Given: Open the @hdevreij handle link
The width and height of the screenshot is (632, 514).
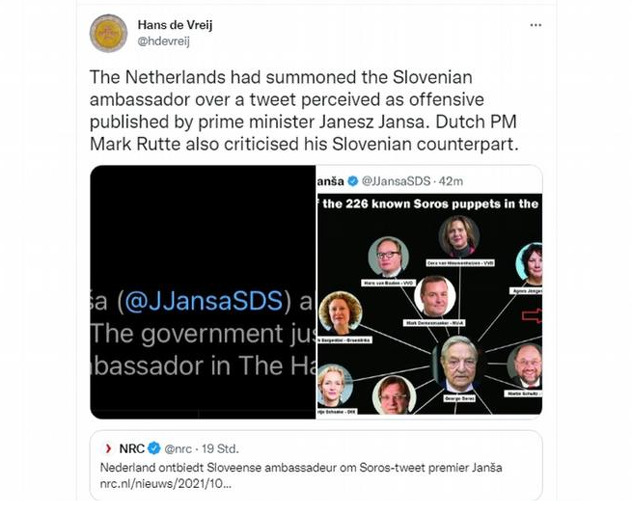Looking at the screenshot, I should [x=164, y=41].
